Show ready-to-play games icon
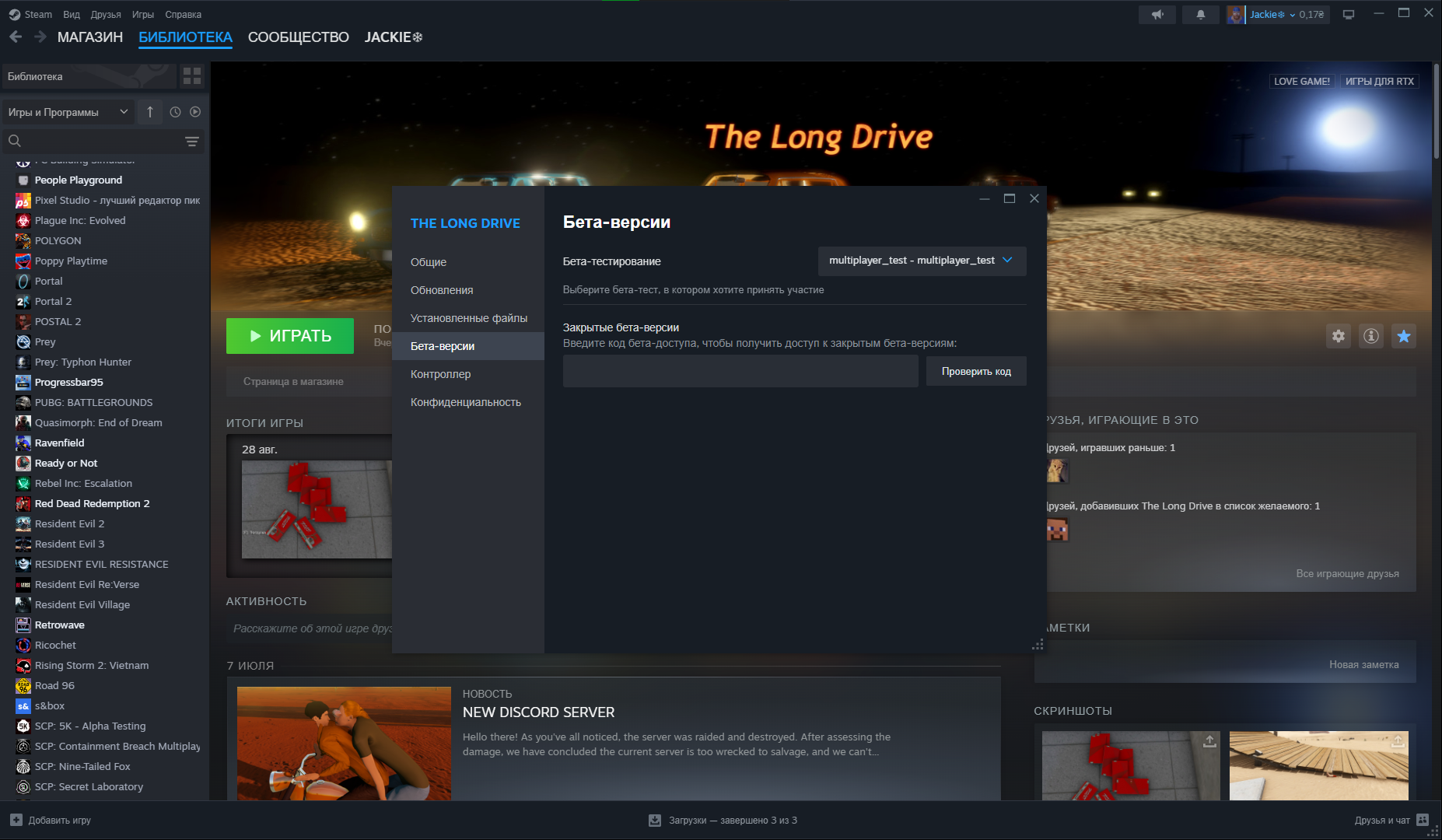This screenshot has width=1442, height=840. (x=195, y=112)
